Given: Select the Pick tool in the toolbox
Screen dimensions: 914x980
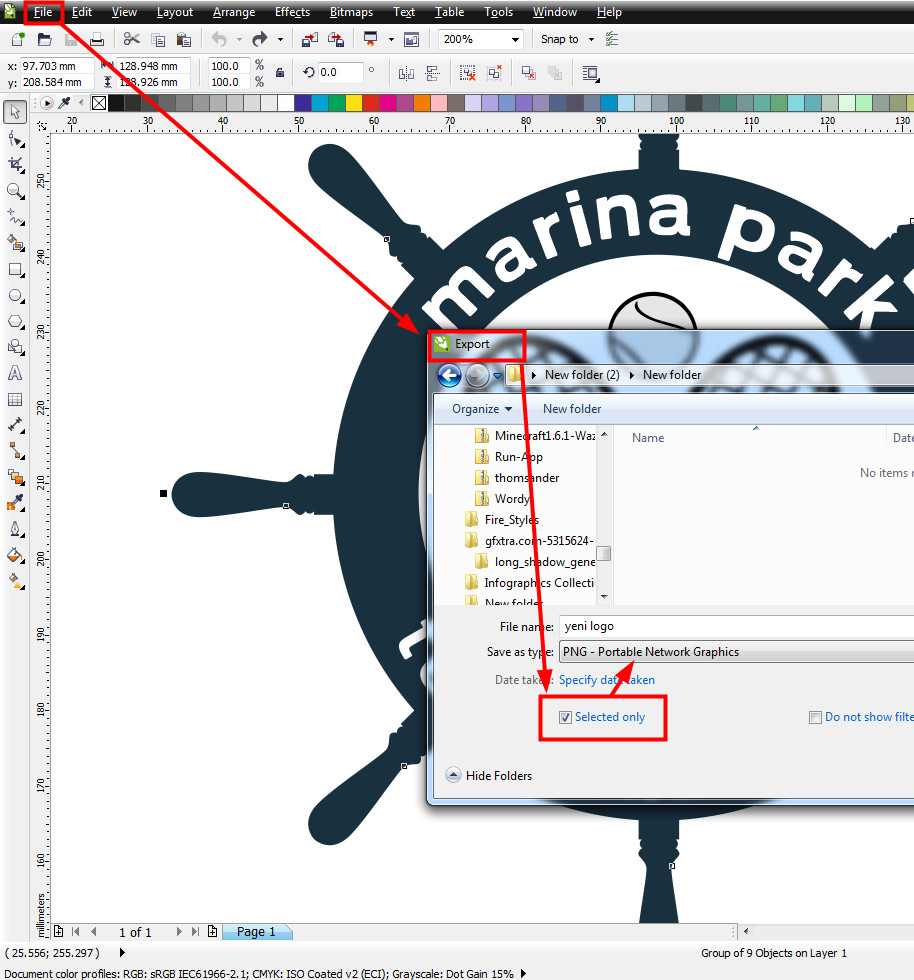Looking at the screenshot, I should 15,112.
